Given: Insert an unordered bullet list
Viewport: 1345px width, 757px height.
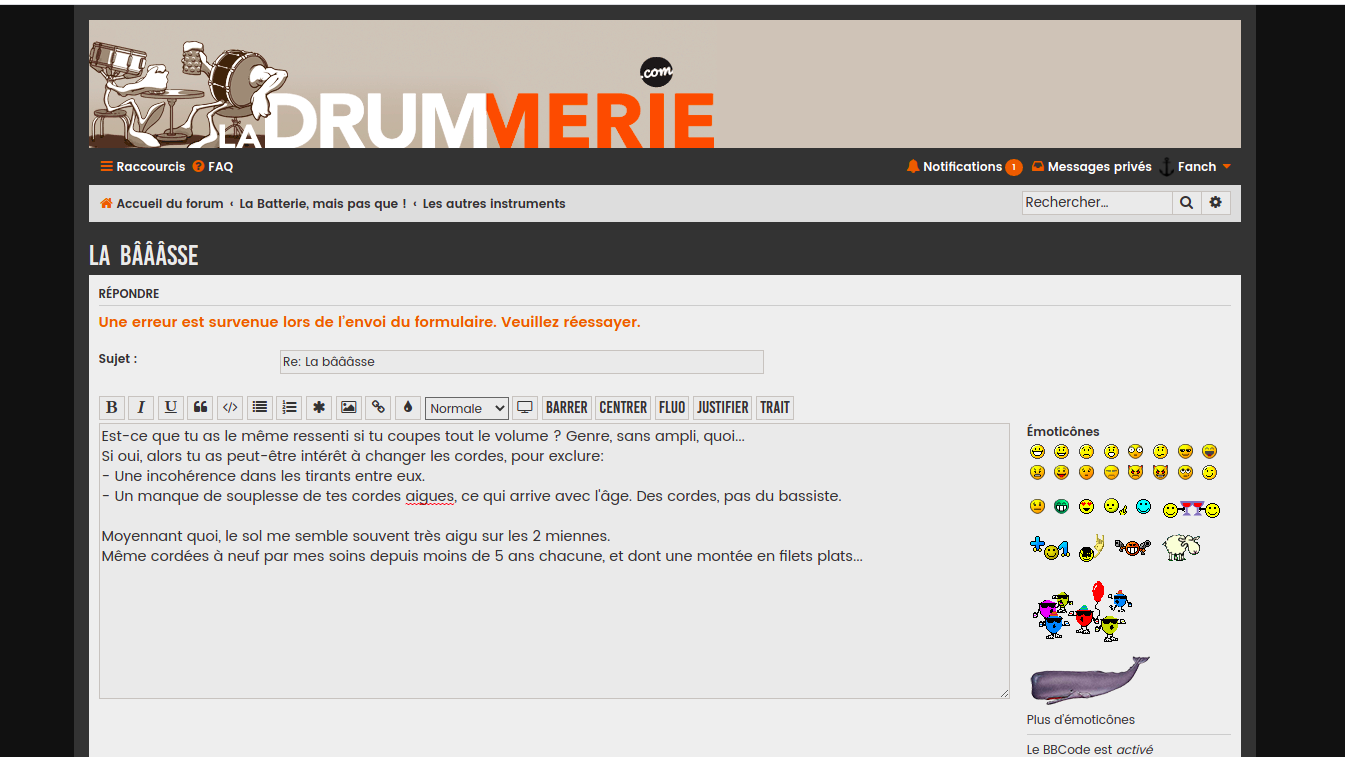Looking at the screenshot, I should [x=260, y=408].
